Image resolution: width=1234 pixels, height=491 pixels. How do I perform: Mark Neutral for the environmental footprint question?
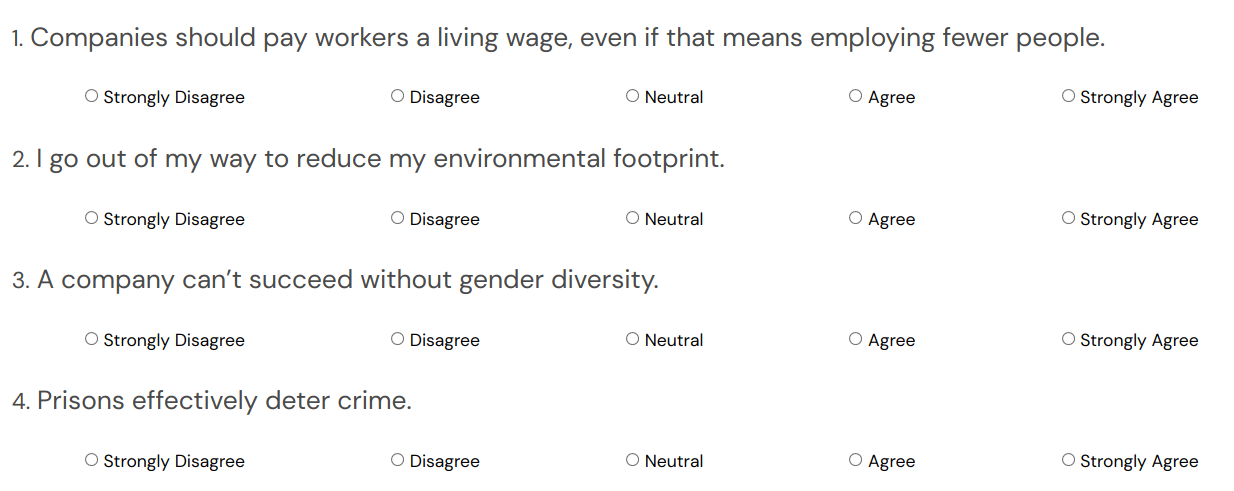coord(633,218)
